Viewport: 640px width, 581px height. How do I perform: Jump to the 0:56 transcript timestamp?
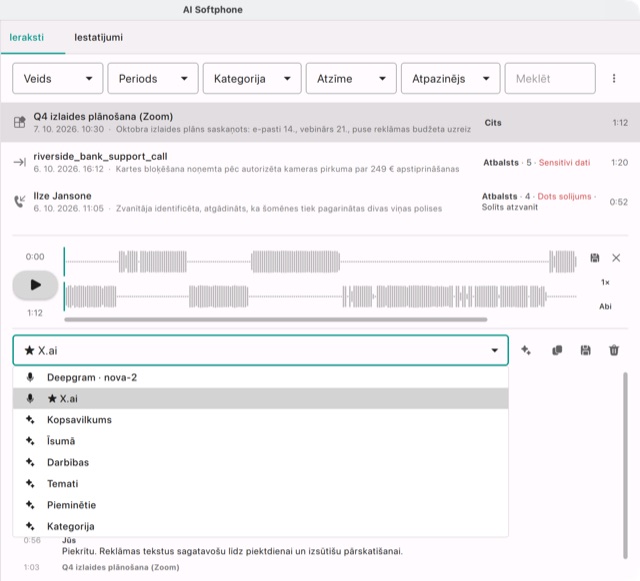click(32, 540)
